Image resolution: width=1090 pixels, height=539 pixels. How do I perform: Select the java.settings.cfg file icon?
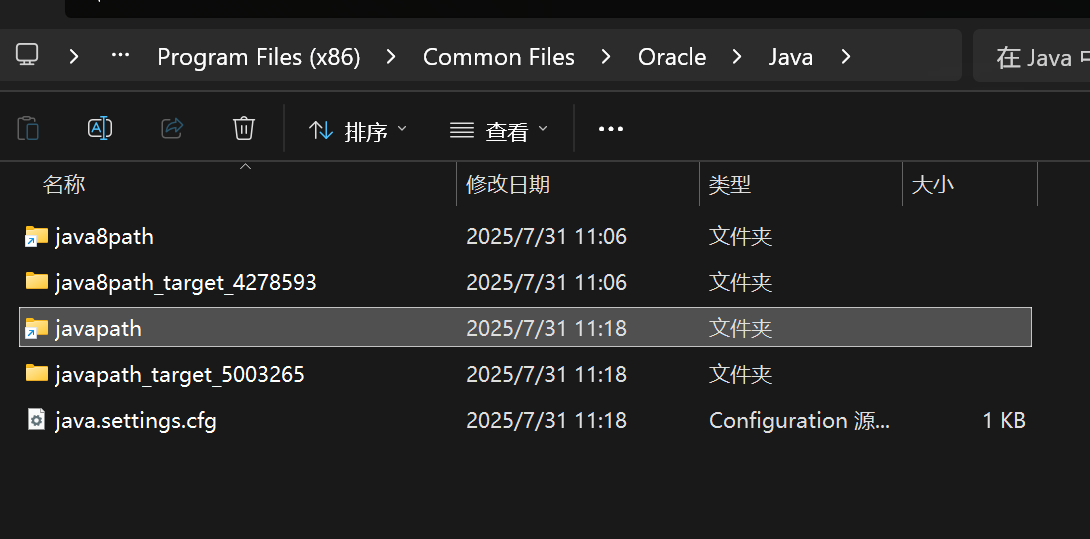37,420
